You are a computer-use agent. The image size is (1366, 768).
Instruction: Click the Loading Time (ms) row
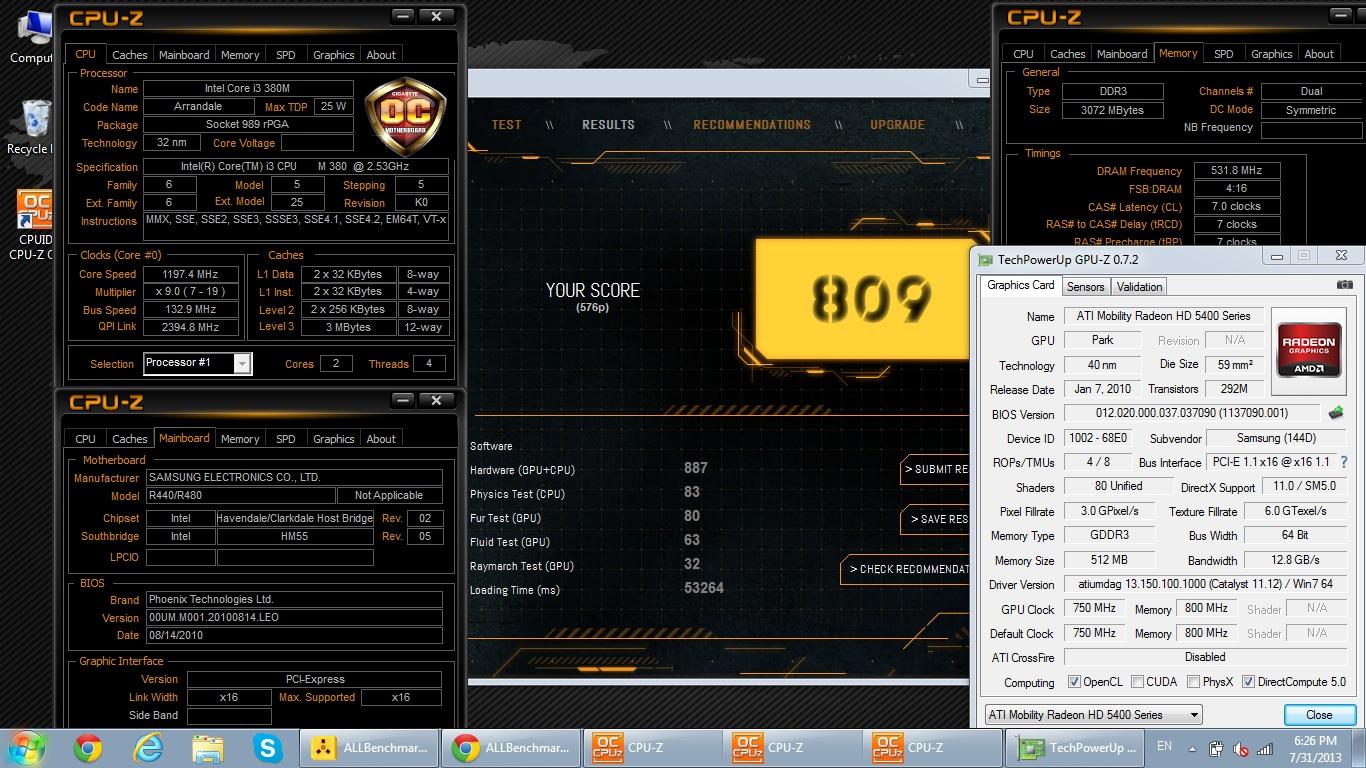(597, 589)
